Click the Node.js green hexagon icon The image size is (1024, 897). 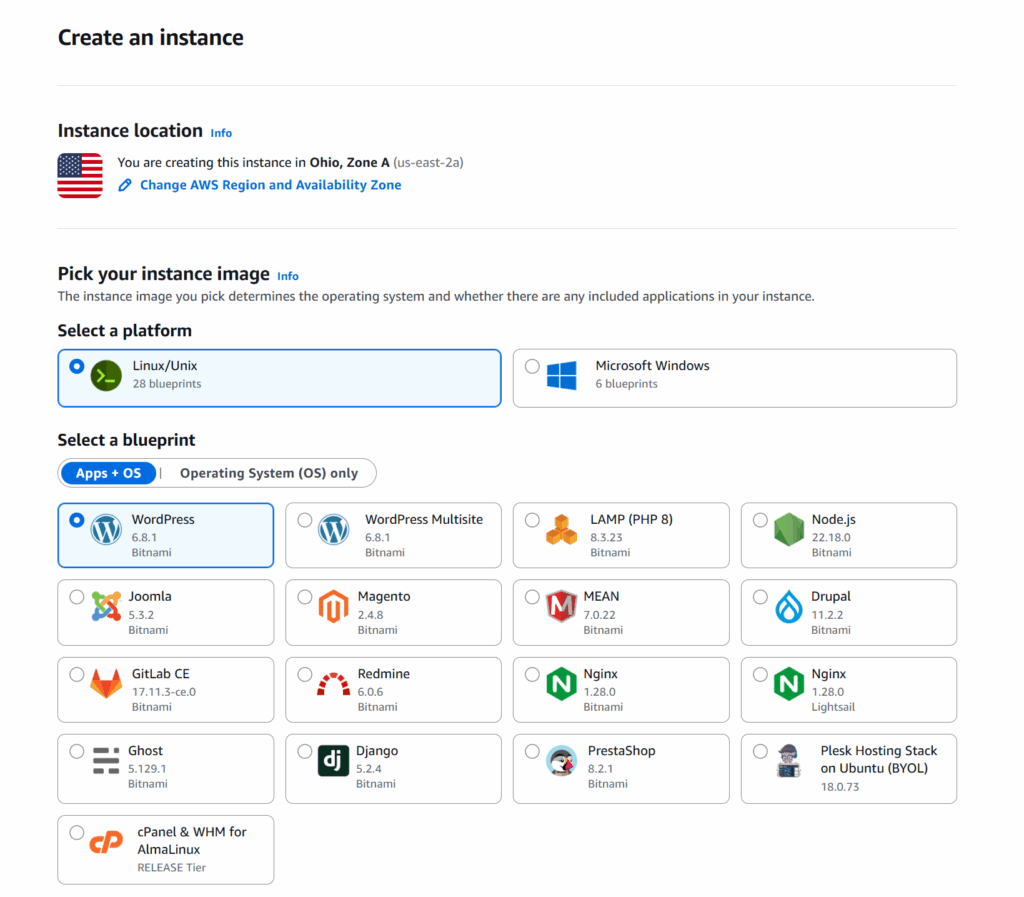click(x=789, y=529)
